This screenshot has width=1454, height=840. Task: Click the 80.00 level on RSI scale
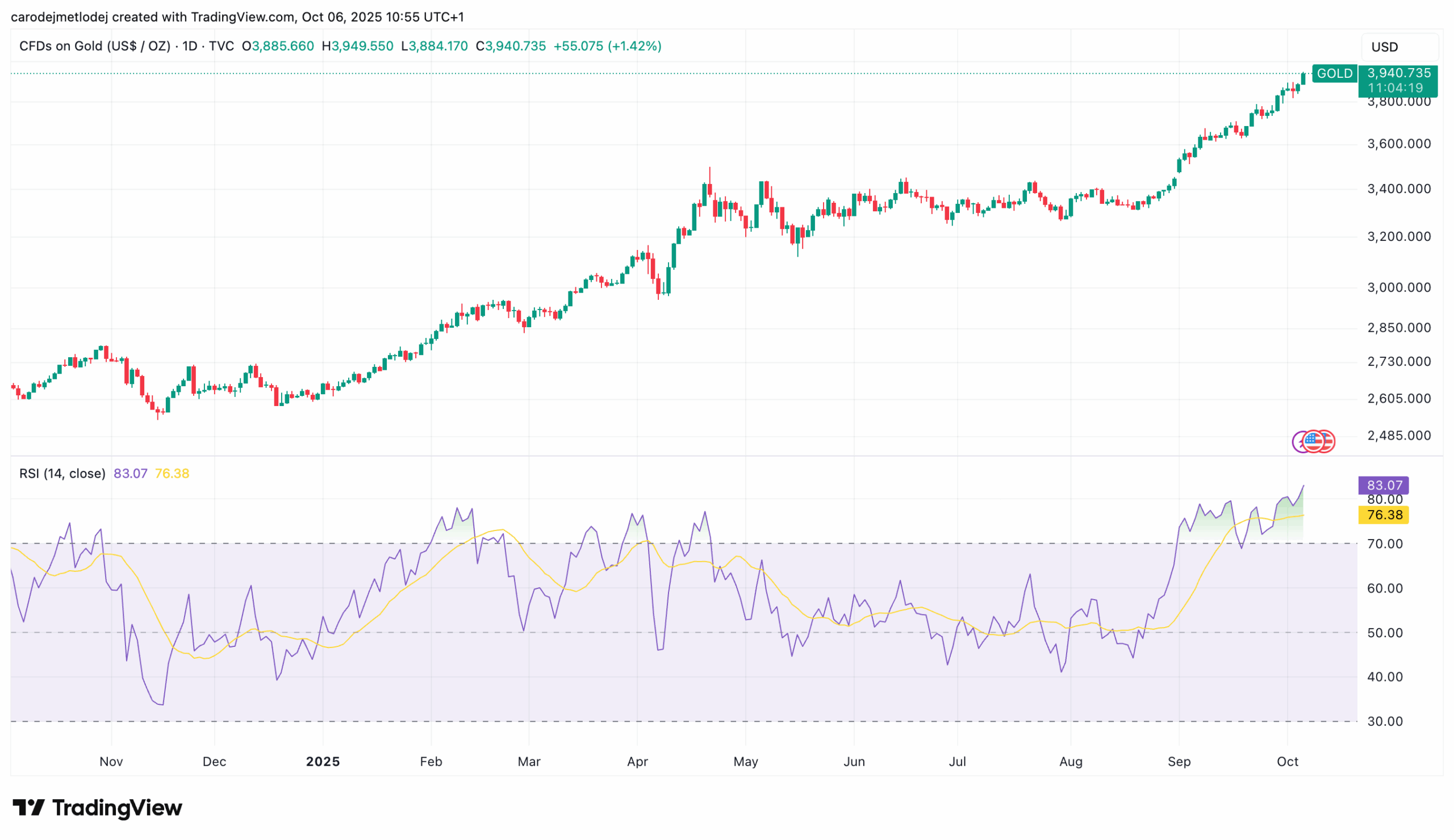coord(1385,500)
